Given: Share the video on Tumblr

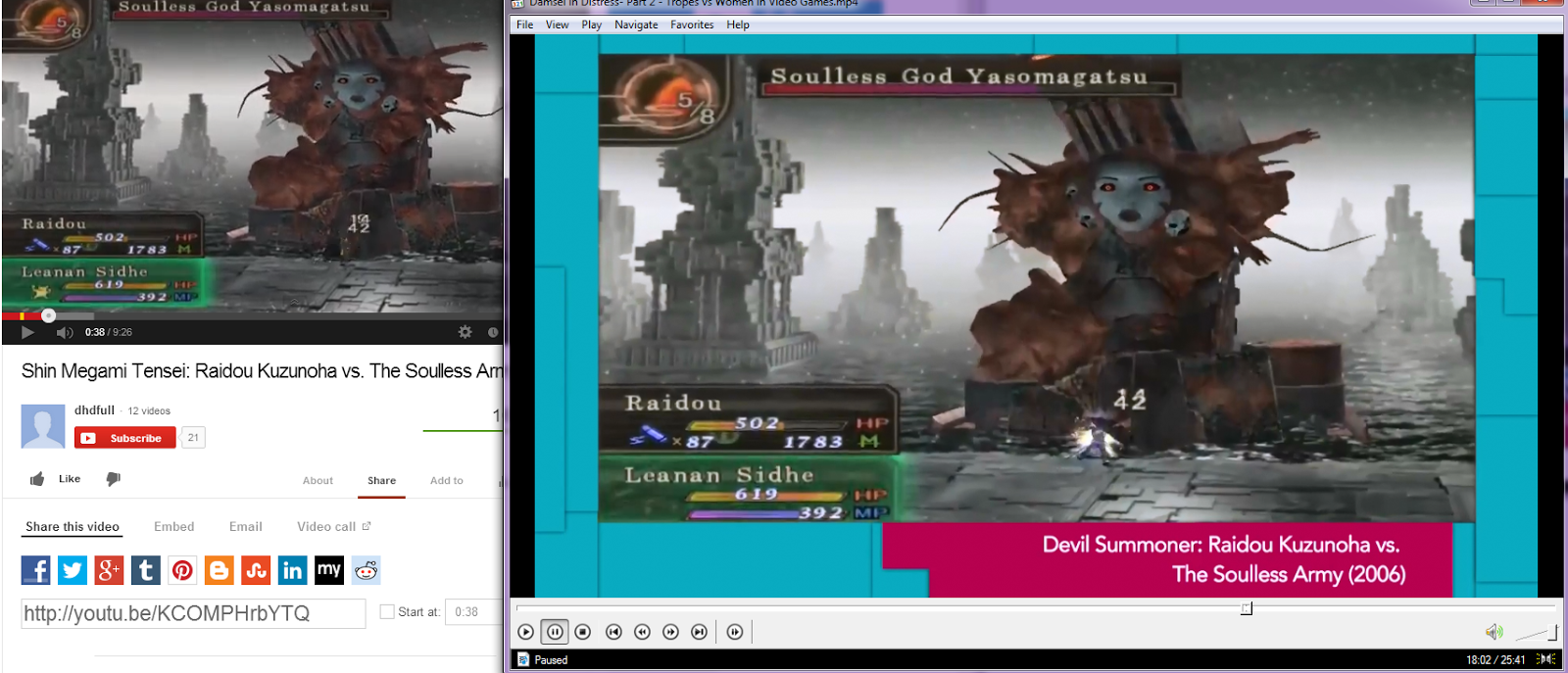Looking at the screenshot, I should pos(146,570).
